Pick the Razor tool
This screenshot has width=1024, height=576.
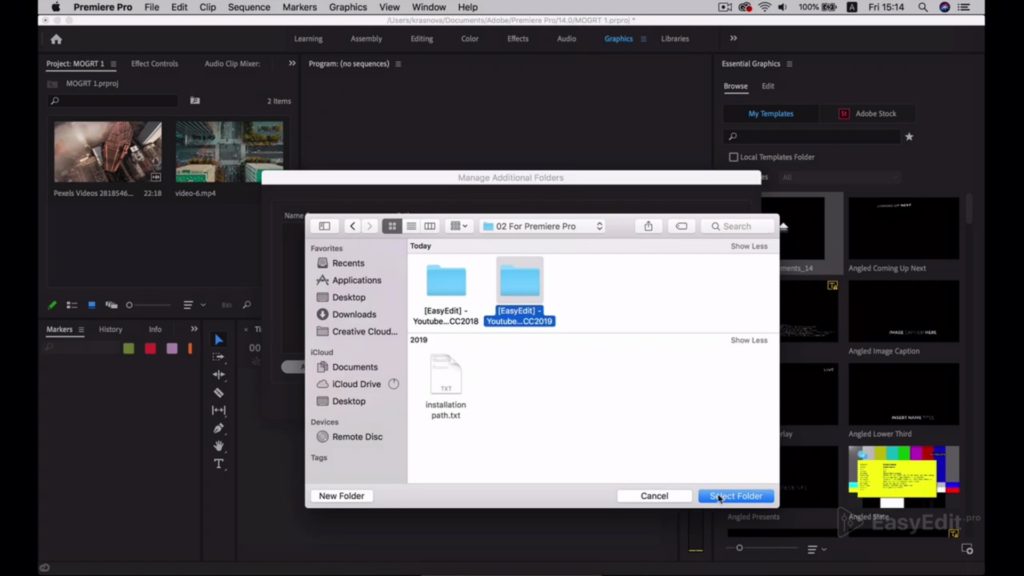219,392
